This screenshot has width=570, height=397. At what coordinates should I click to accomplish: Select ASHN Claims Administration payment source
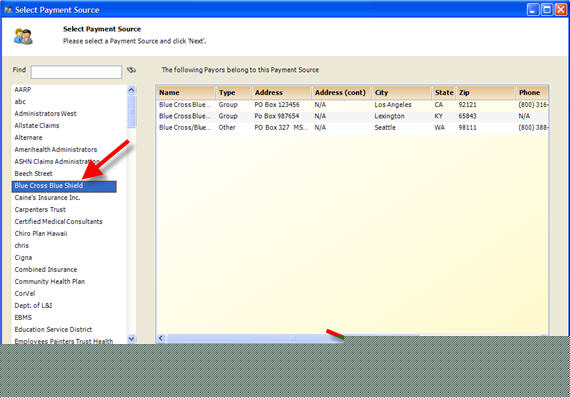pos(57,161)
